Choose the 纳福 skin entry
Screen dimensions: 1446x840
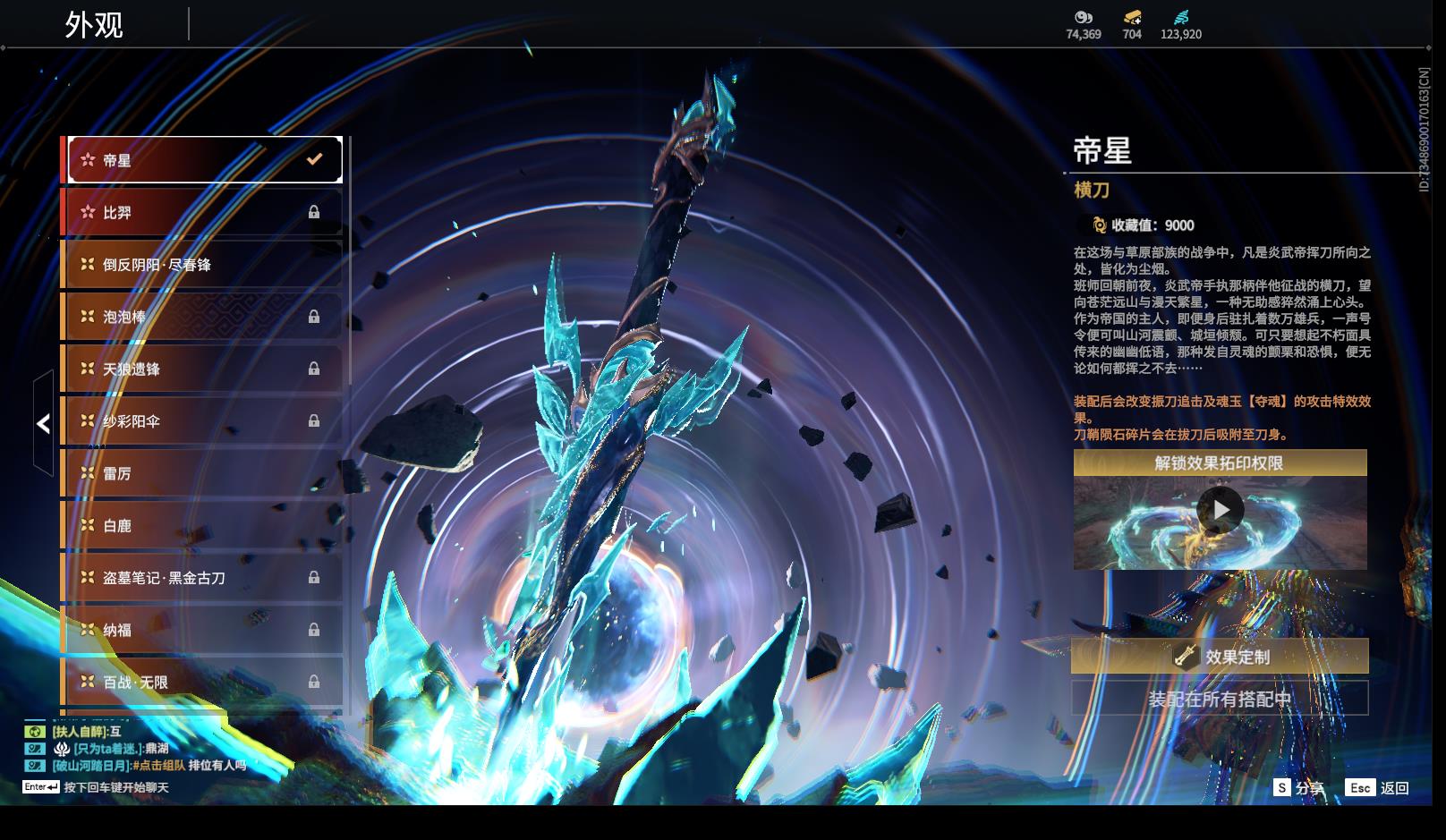tap(202, 629)
